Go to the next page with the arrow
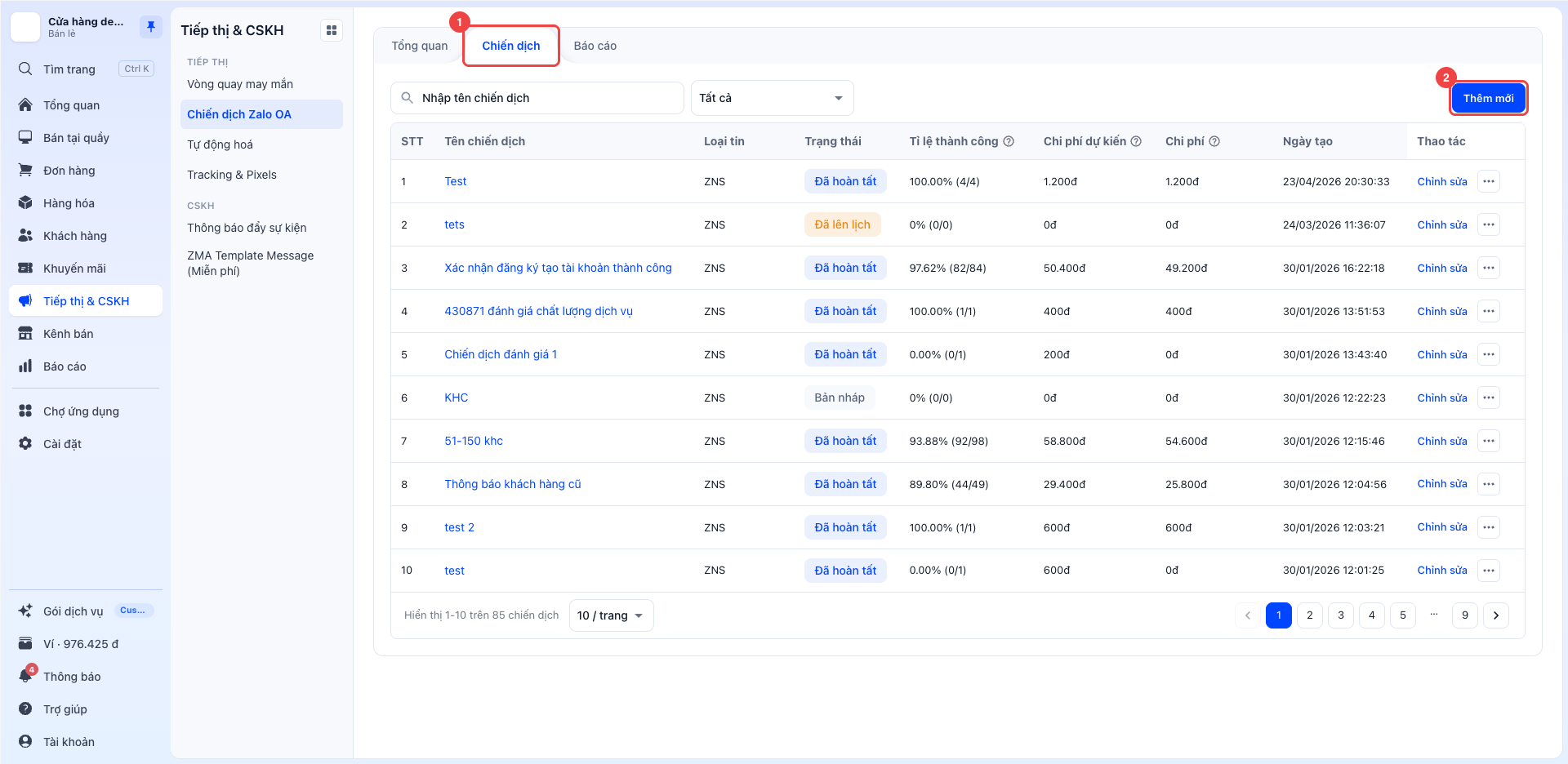This screenshot has width=1568, height=764. (x=1496, y=615)
